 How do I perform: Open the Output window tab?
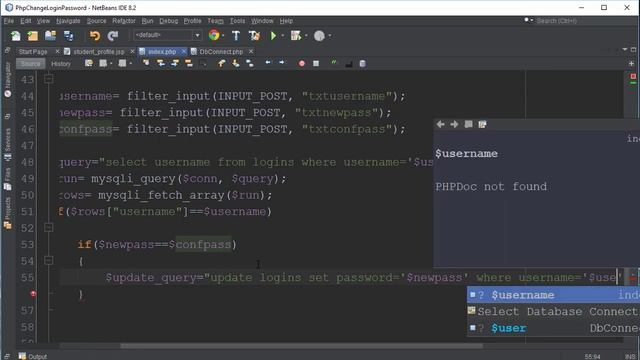point(33,356)
